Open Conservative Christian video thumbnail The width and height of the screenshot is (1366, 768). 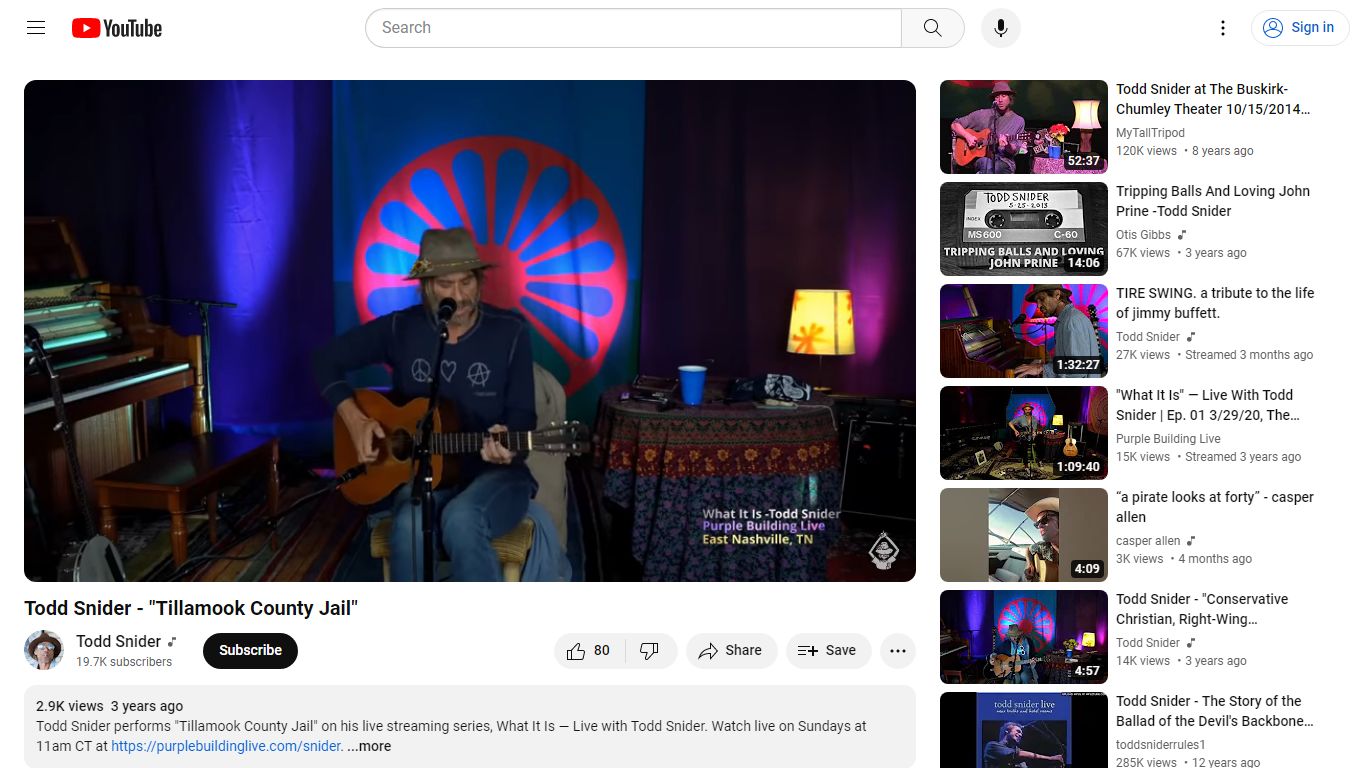1024,637
